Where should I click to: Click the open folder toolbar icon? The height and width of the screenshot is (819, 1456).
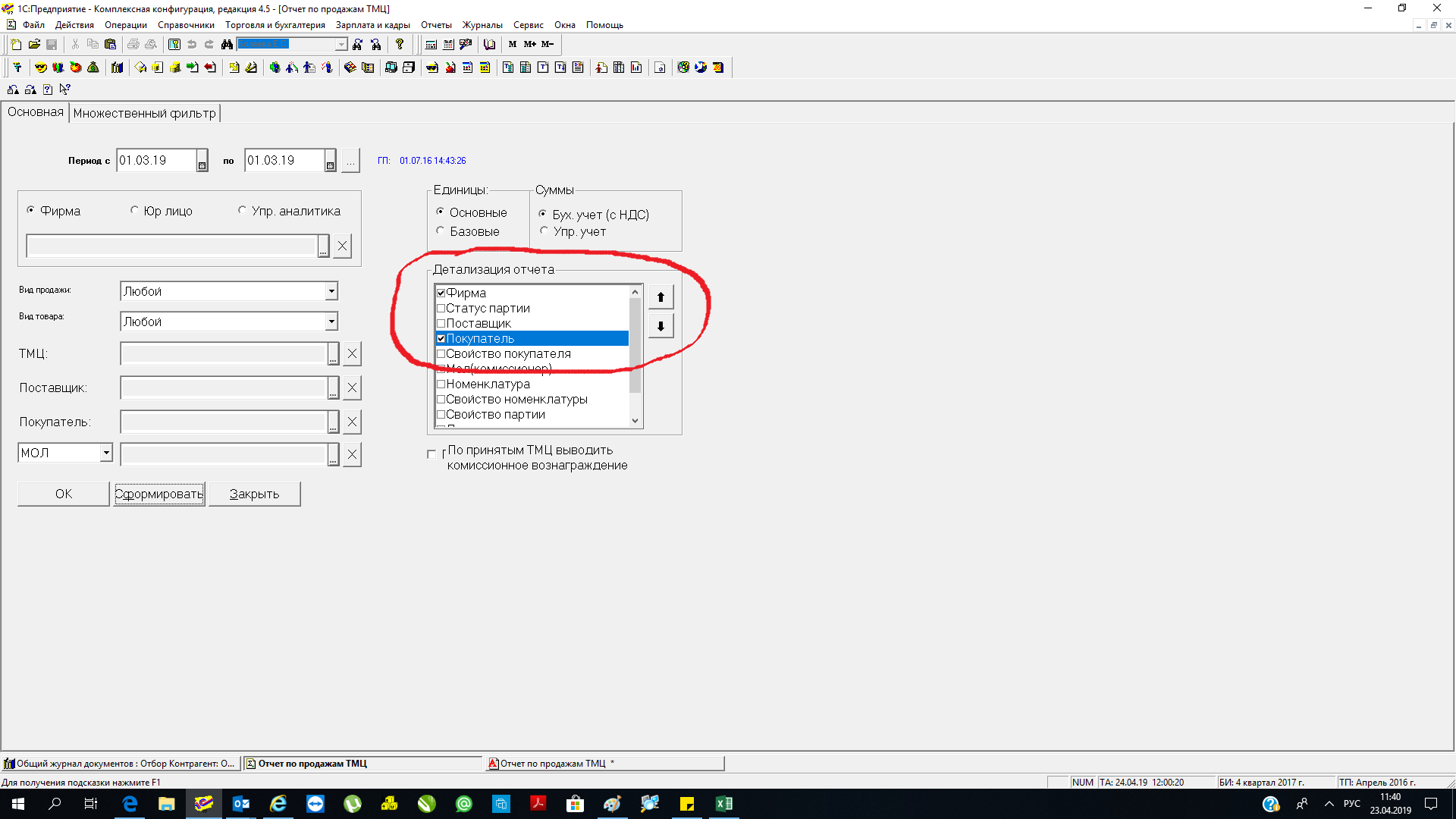pos(34,45)
